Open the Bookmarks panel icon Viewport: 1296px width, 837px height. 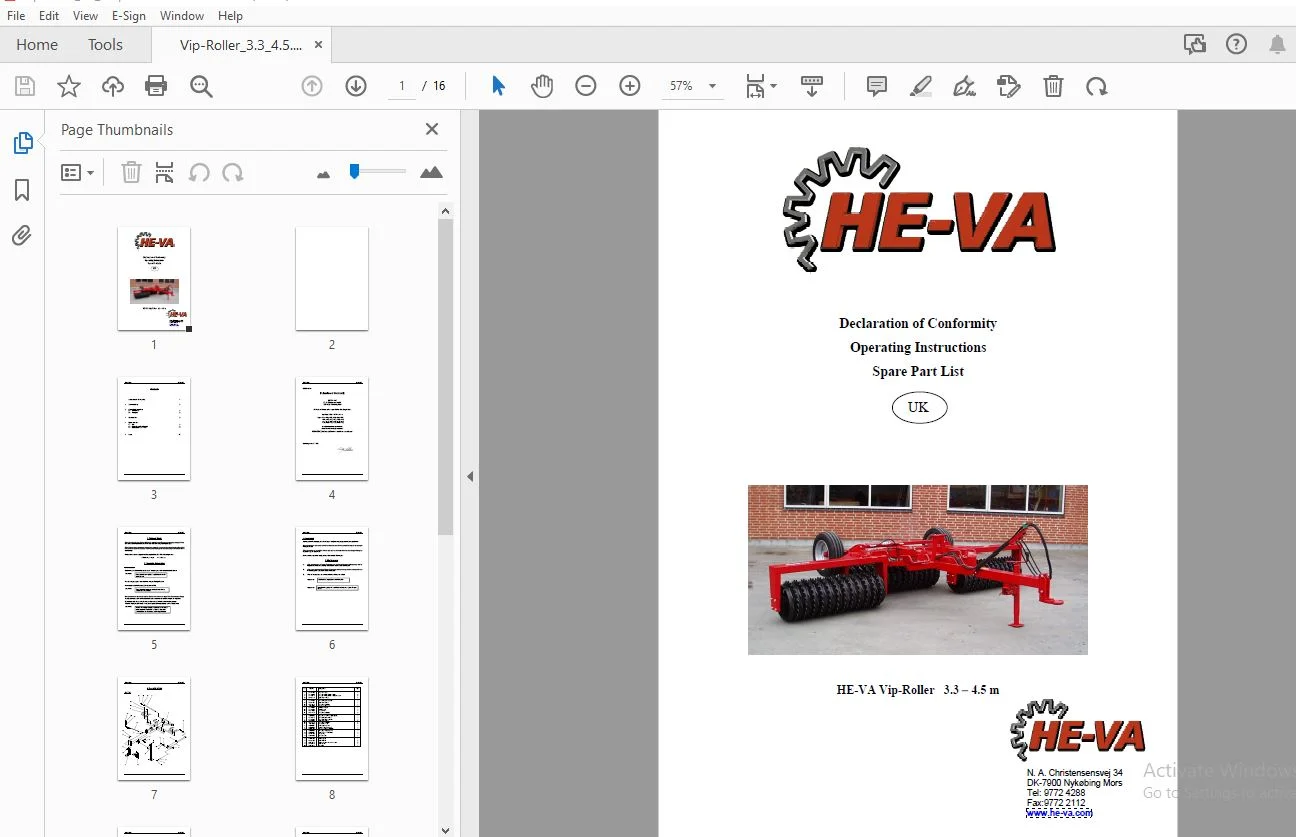(22, 190)
